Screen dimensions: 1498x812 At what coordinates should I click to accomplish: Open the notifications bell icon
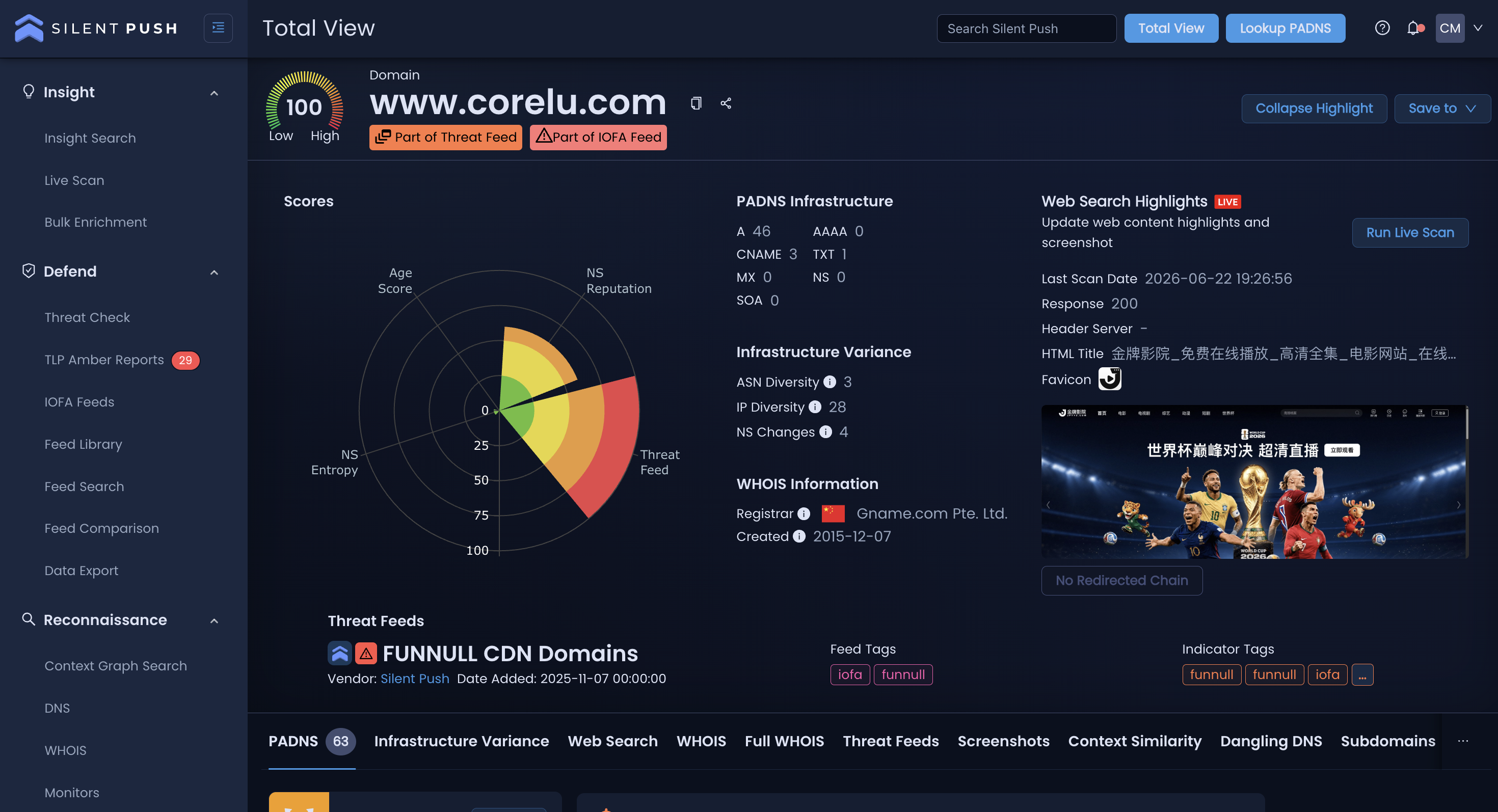1414,28
